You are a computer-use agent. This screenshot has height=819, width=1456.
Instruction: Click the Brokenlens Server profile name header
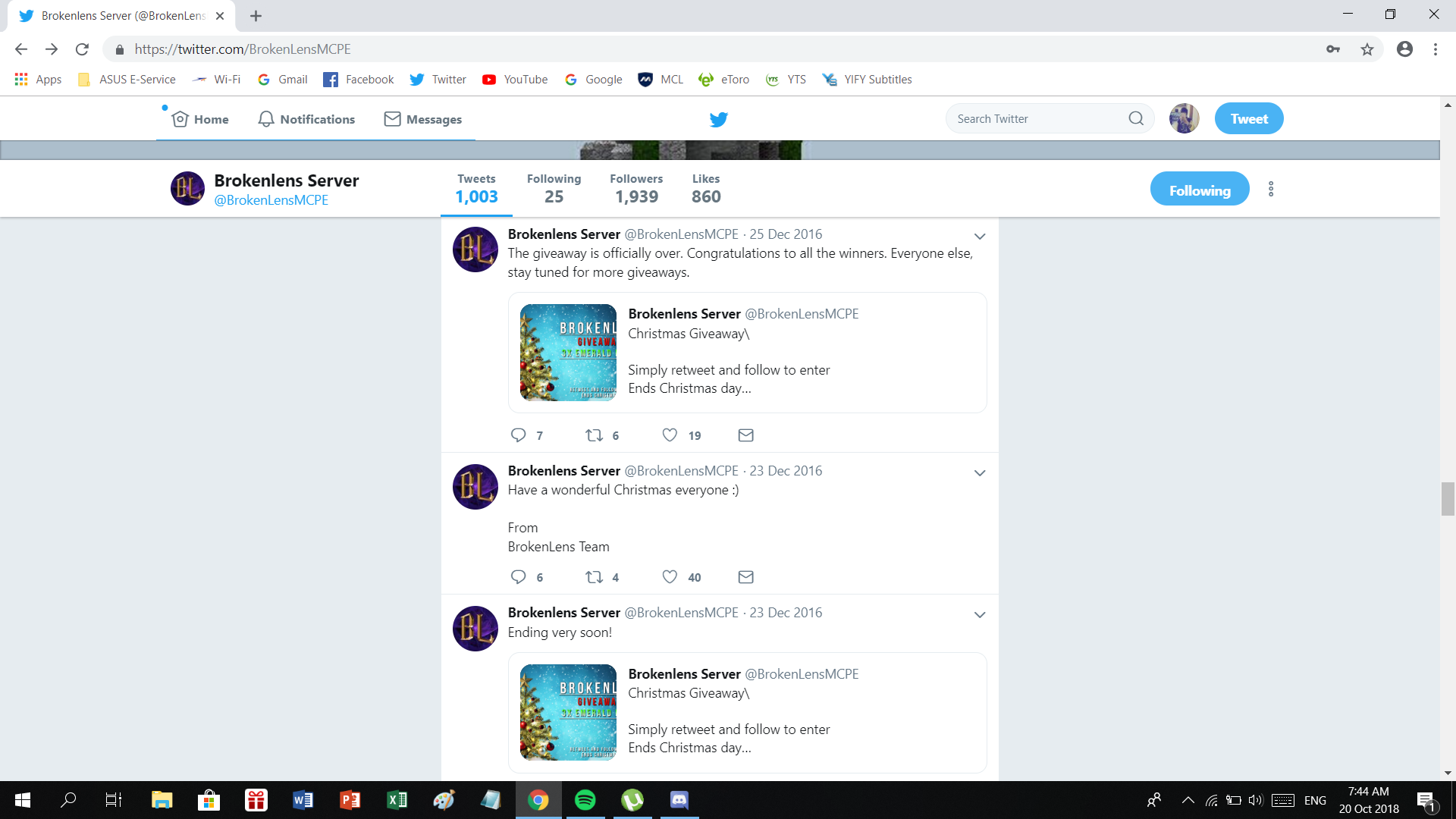coord(286,180)
